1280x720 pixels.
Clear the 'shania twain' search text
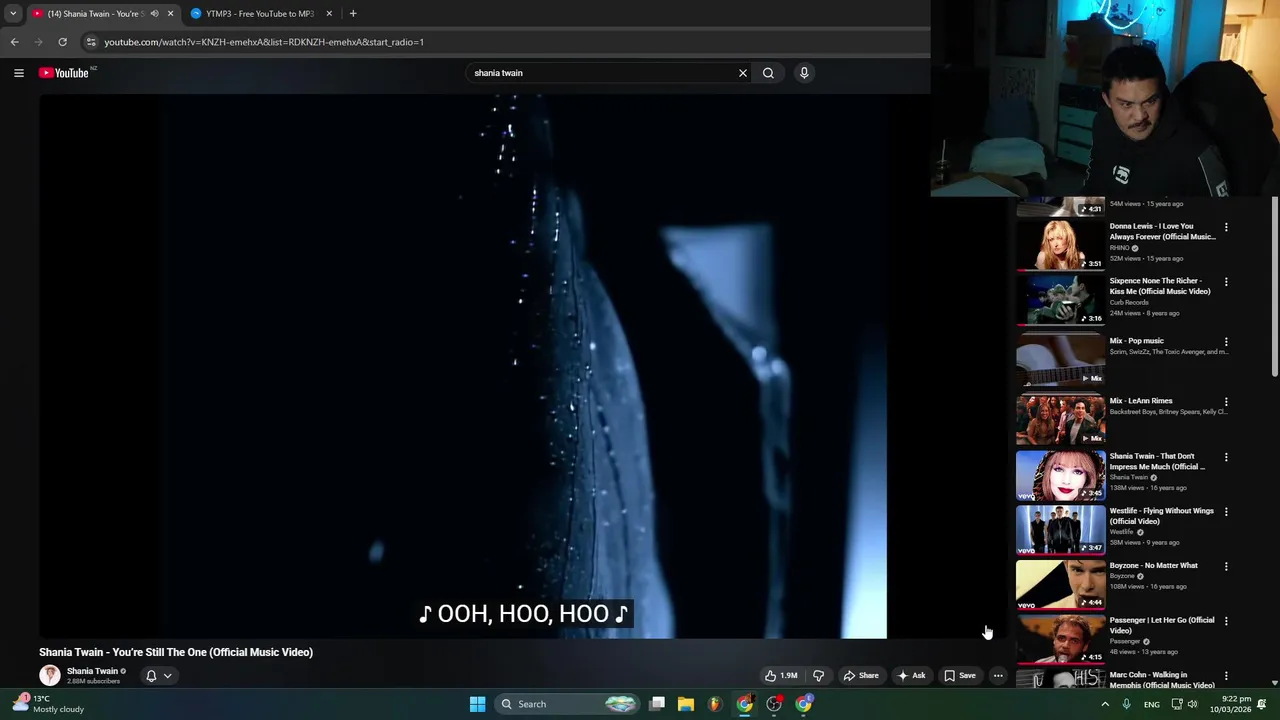coord(742,73)
